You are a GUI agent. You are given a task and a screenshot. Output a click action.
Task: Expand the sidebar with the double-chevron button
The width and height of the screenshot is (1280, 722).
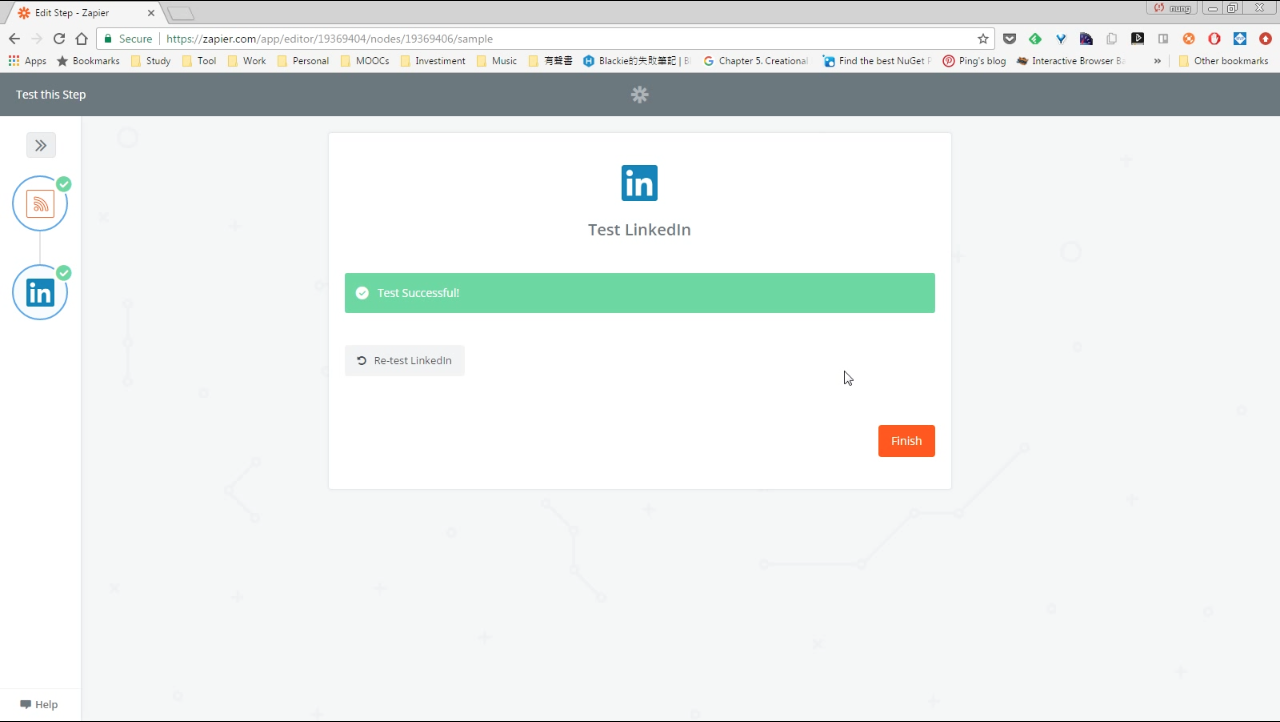point(41,145)
